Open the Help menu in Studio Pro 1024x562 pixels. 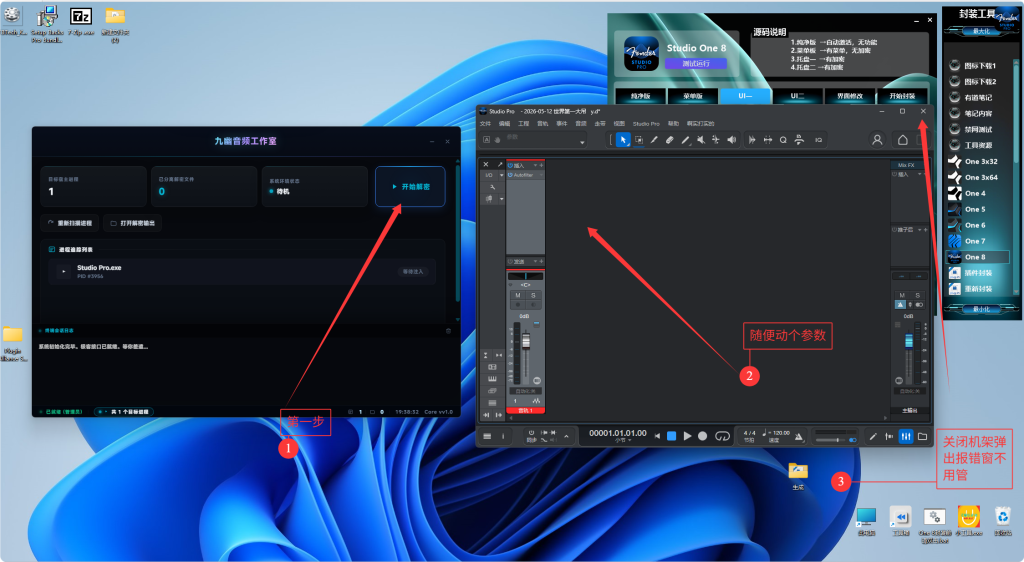tap(673, 123)
